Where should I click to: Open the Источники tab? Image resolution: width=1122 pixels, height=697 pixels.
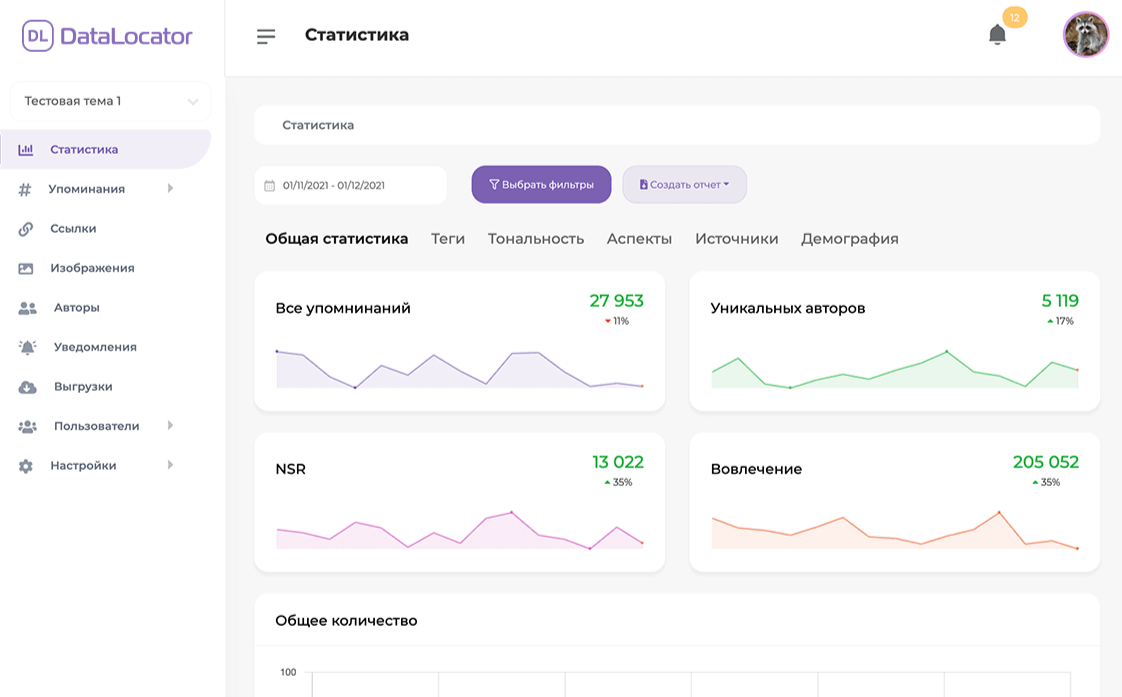(736, 238)
